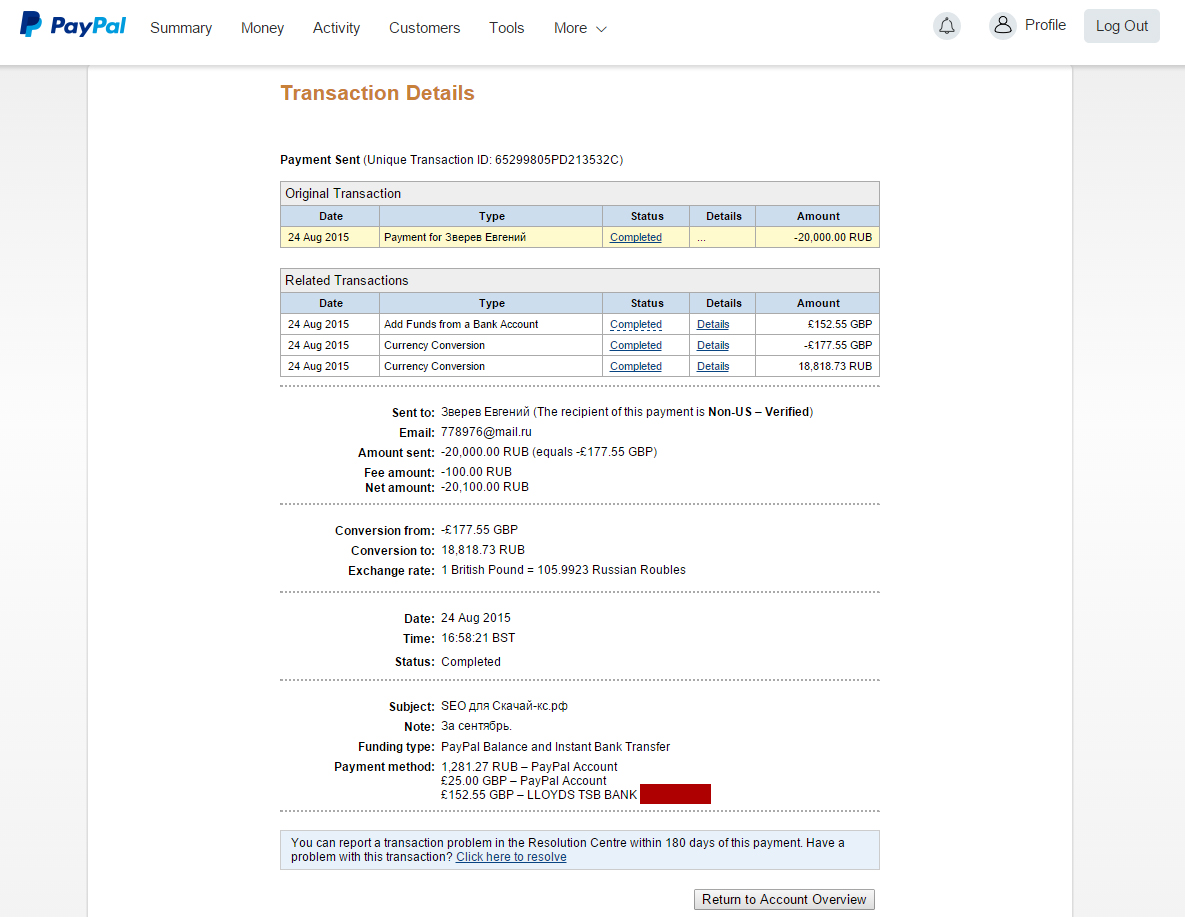
Task: Click the net amount -20,100.00 RUB
Action: click(x=484, y=488)
